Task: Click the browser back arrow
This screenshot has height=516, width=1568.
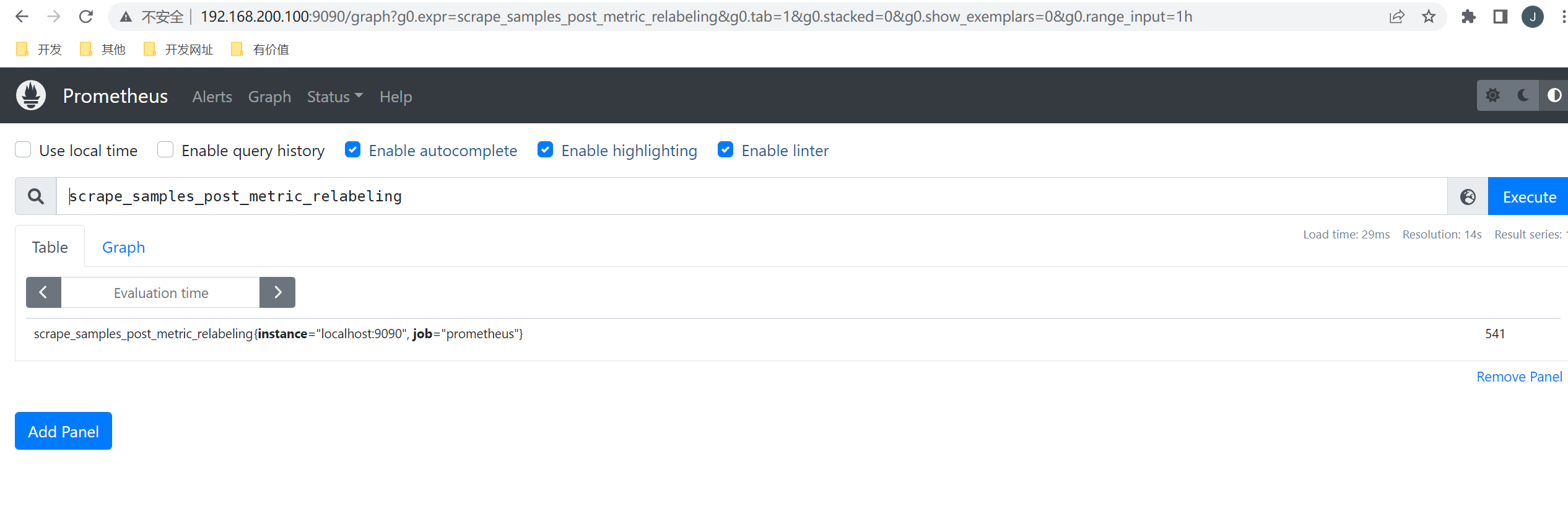Action: [22, 17]
